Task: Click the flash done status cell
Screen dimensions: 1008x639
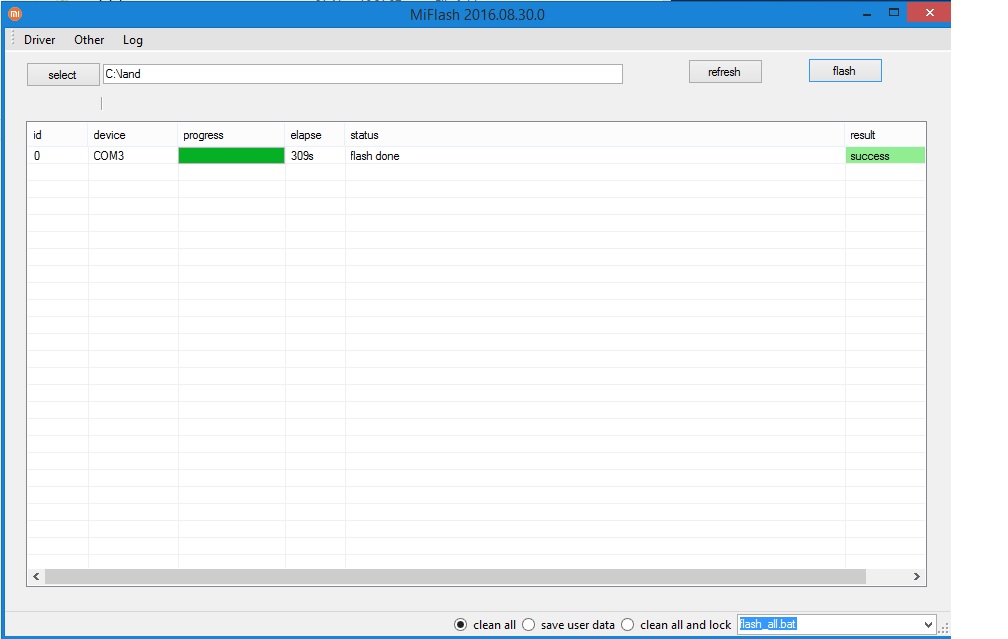Action: click(595, 156)
